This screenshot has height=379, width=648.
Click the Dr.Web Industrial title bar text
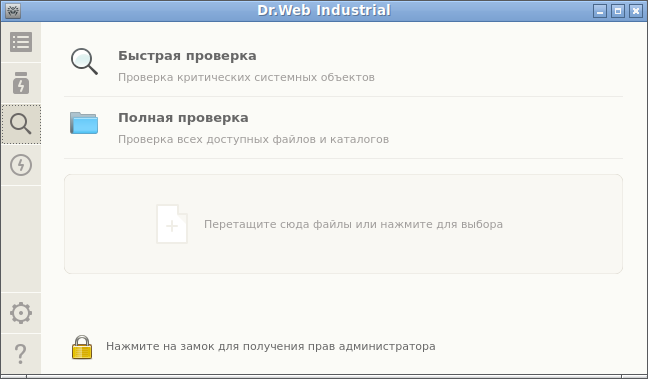[x=324, y=10]
